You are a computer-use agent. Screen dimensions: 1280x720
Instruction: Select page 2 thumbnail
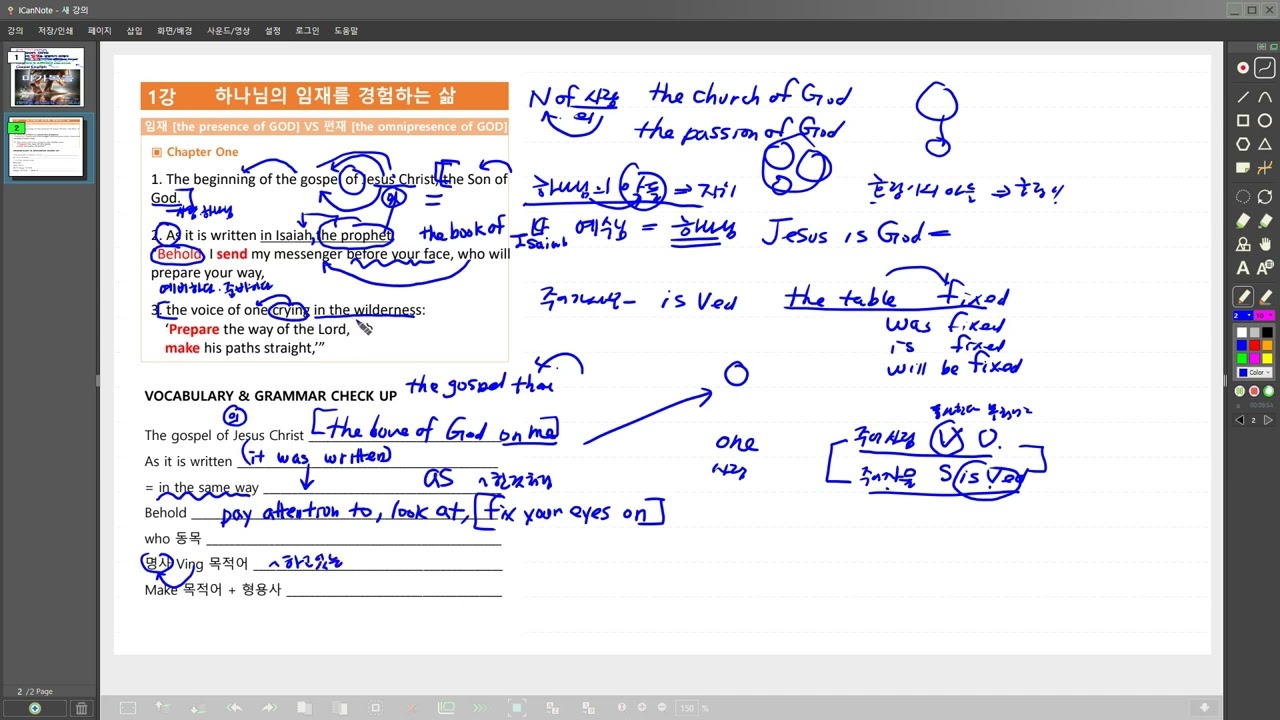(47, 147)
